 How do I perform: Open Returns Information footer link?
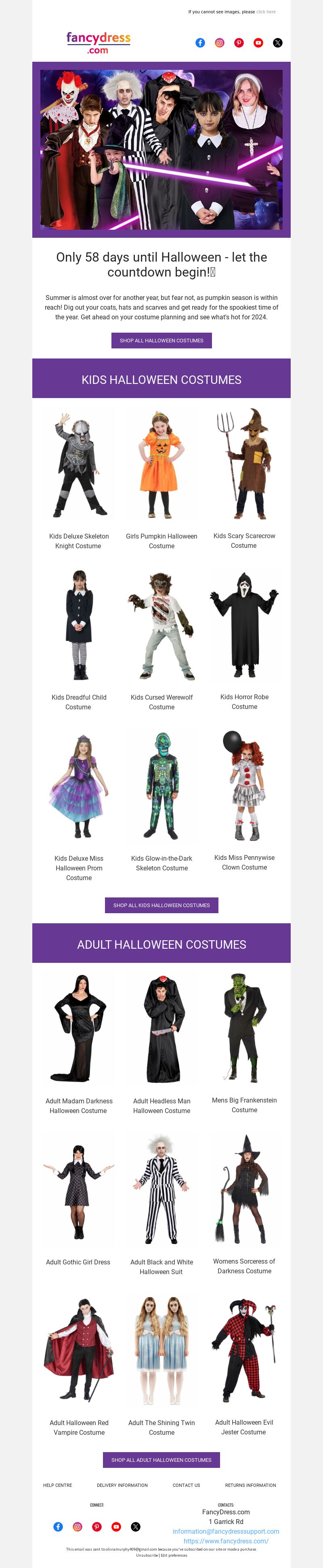pos(251,1485)
